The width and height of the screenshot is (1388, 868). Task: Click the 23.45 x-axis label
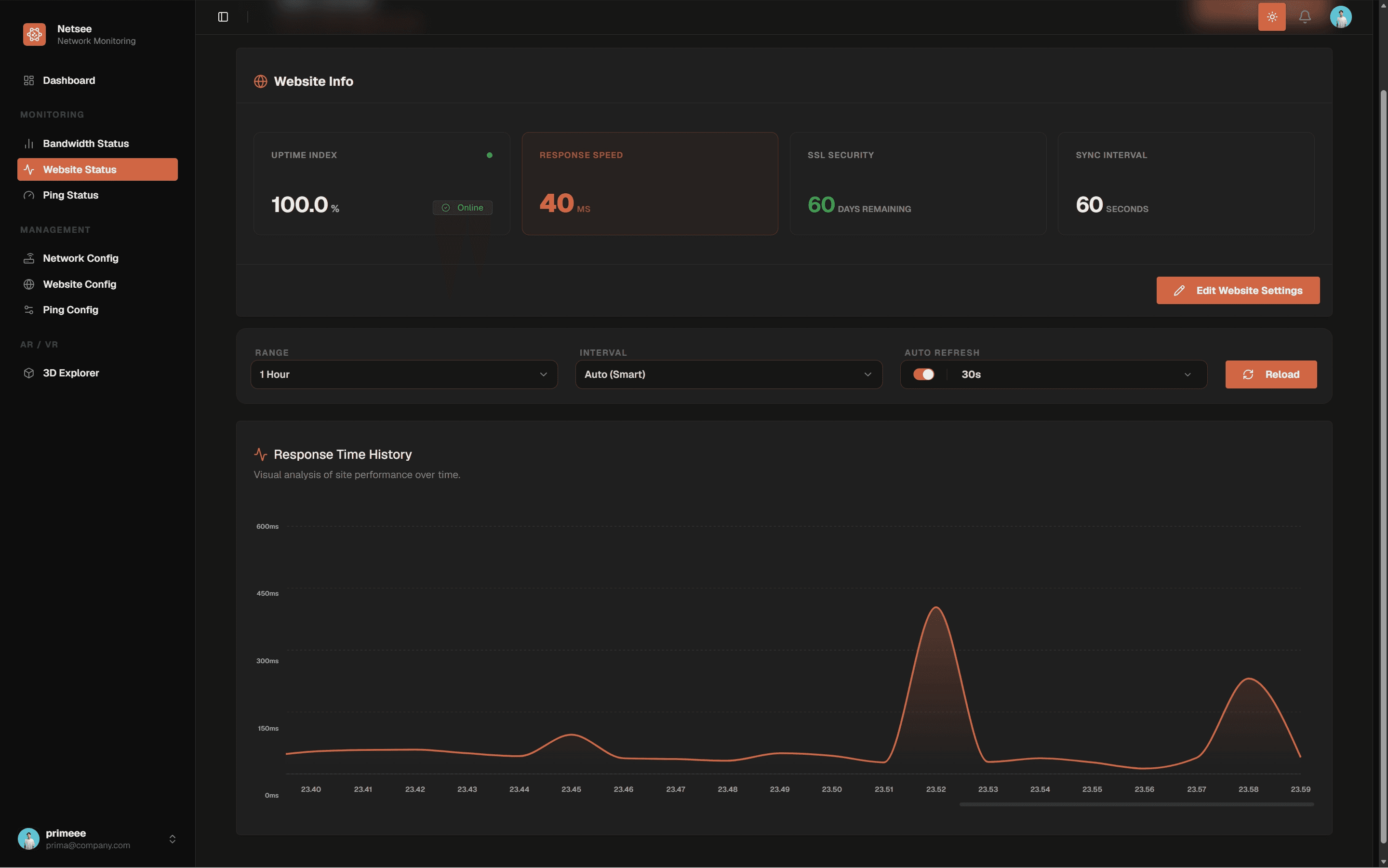pyautogui.click(x=571, y=789)
